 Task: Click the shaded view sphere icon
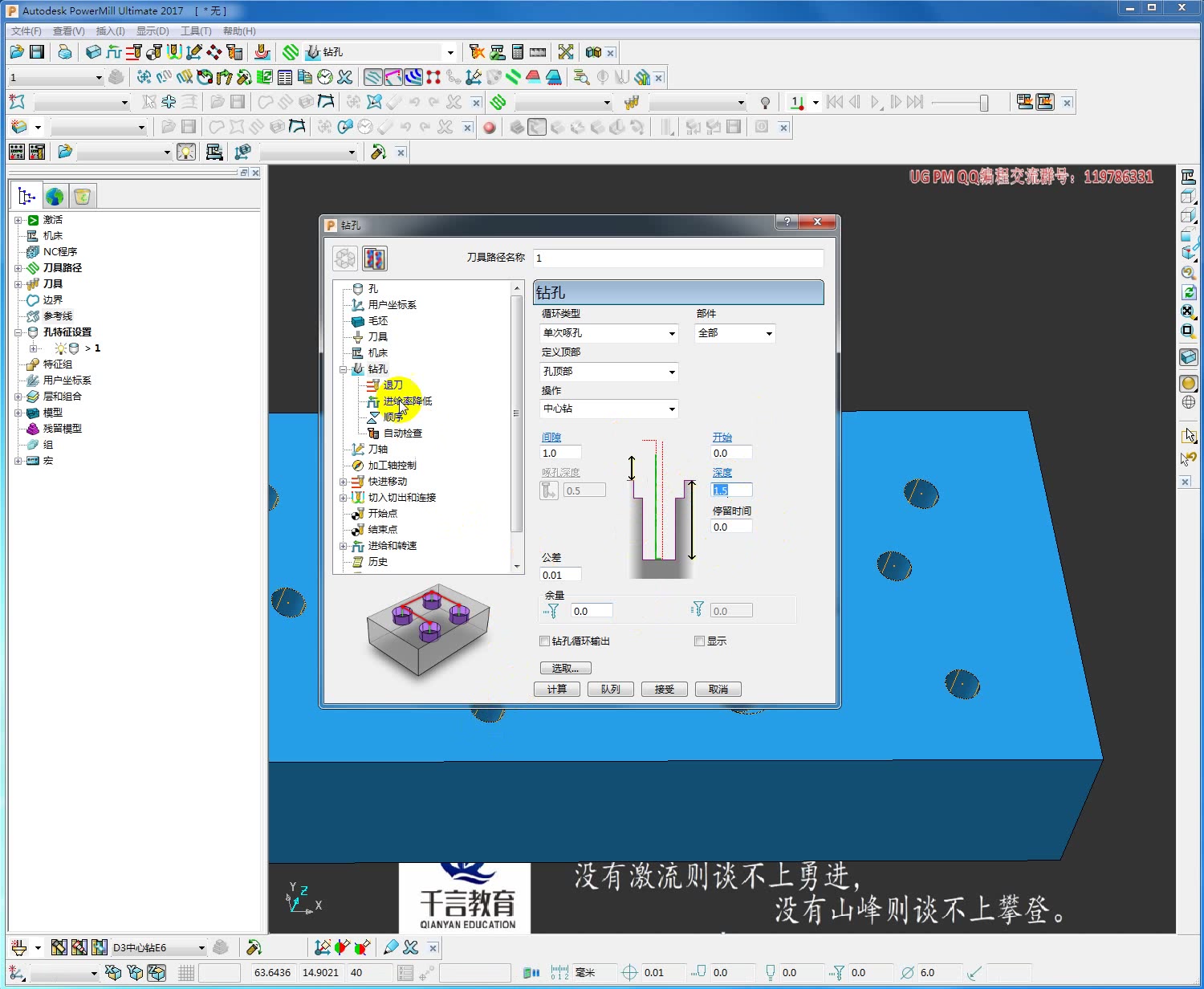pos(1188,384)
